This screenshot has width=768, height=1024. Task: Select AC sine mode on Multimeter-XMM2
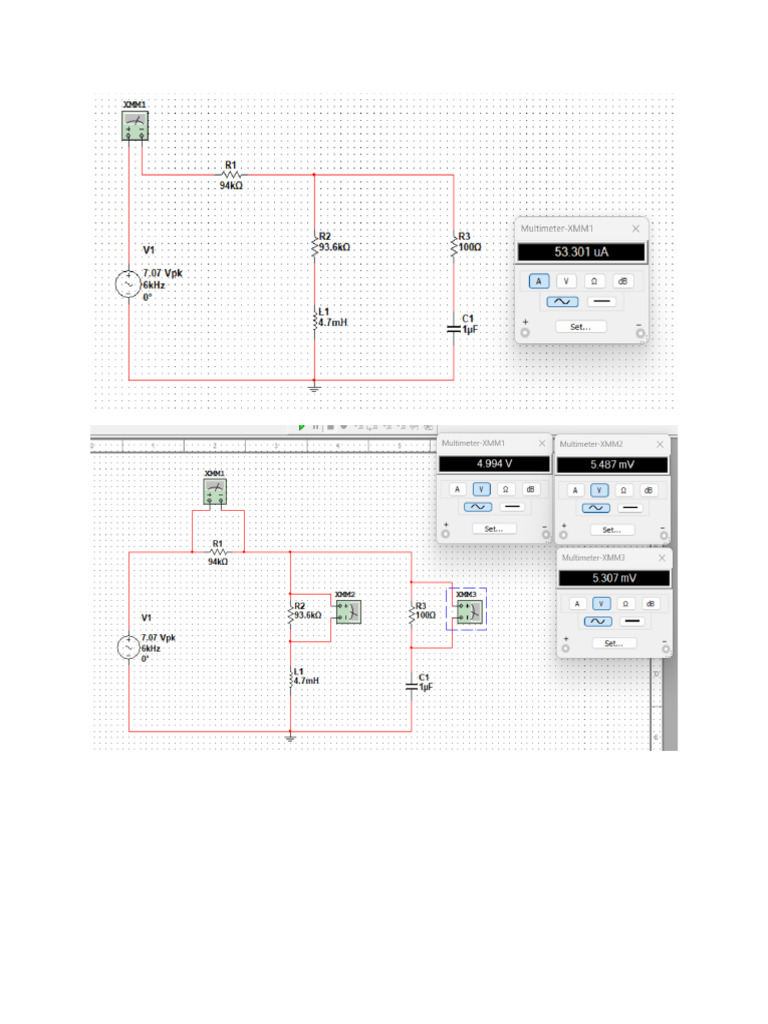pos(596,508)
